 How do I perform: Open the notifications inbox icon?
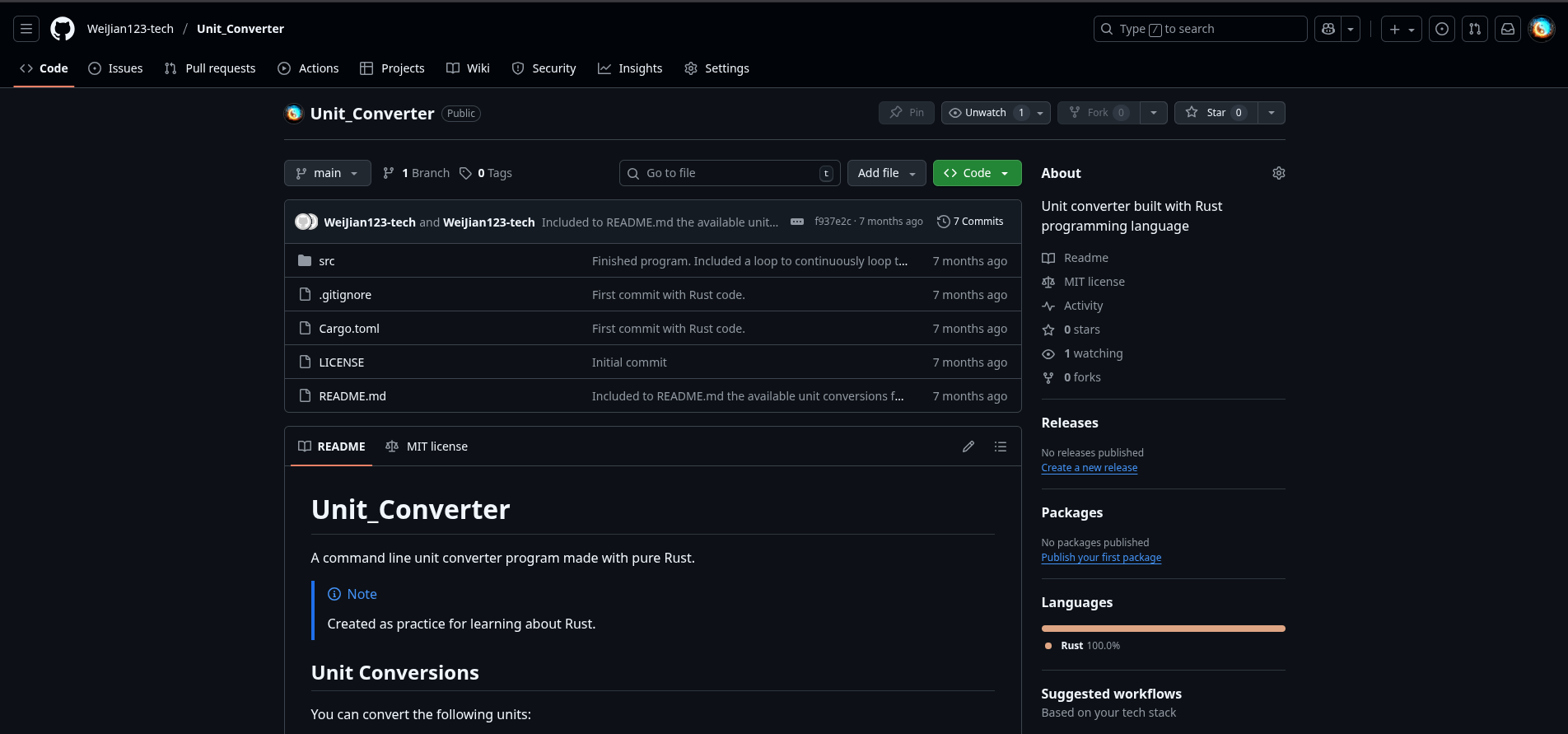1508,29
